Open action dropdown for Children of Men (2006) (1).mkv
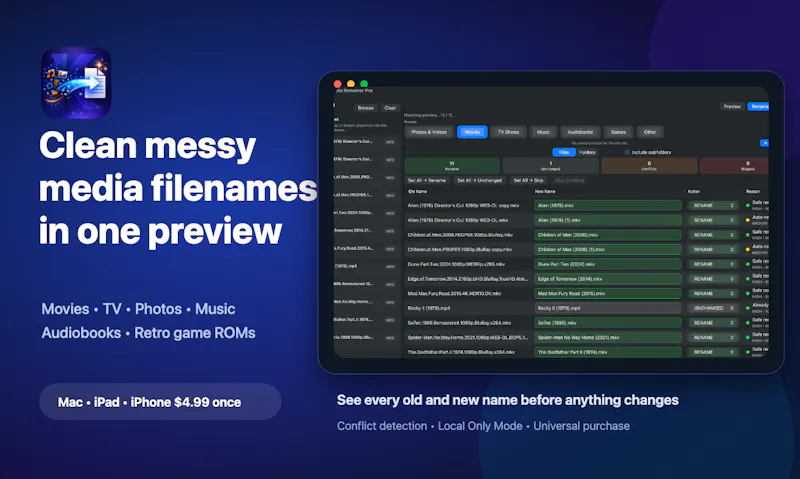This screenshot has width=800, height=479. click(x=713, y=249)
